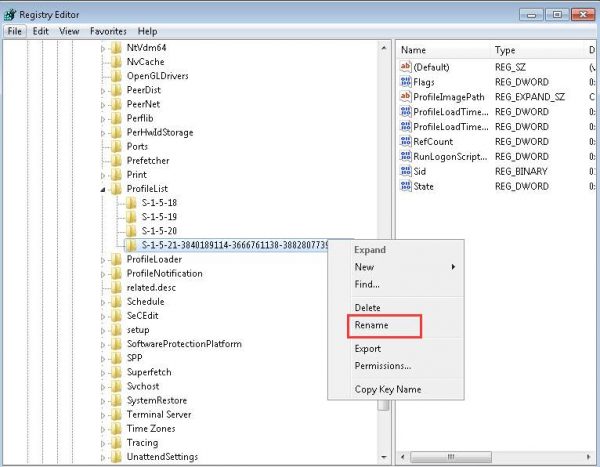The height and width of the screenshot is (467, 600).
Task: Click the NtVdm64 folder icon
Action: tap(116, 48)
